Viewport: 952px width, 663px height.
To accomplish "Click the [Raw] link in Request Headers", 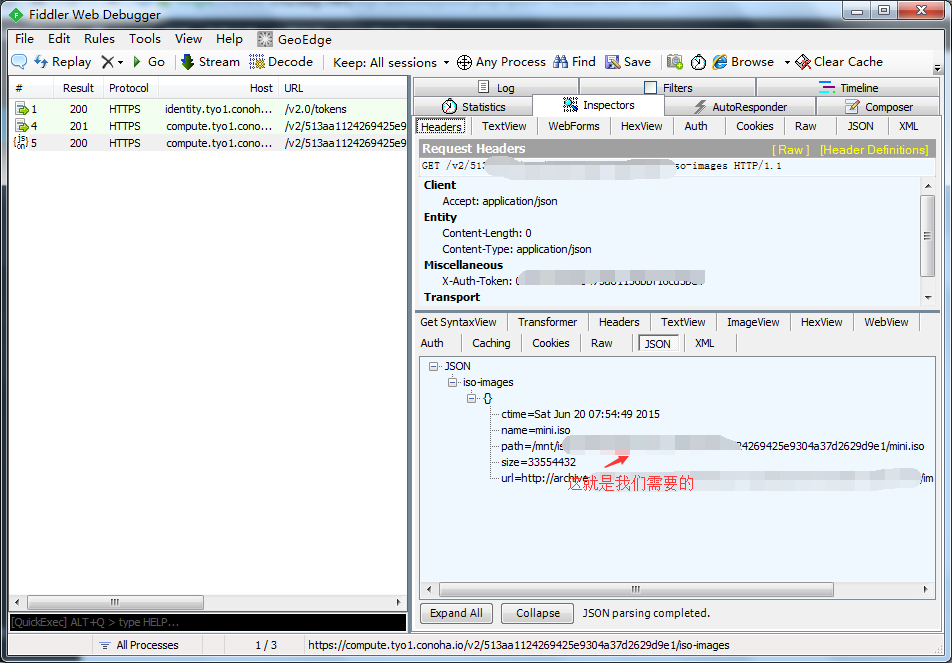I will [790, 149].
